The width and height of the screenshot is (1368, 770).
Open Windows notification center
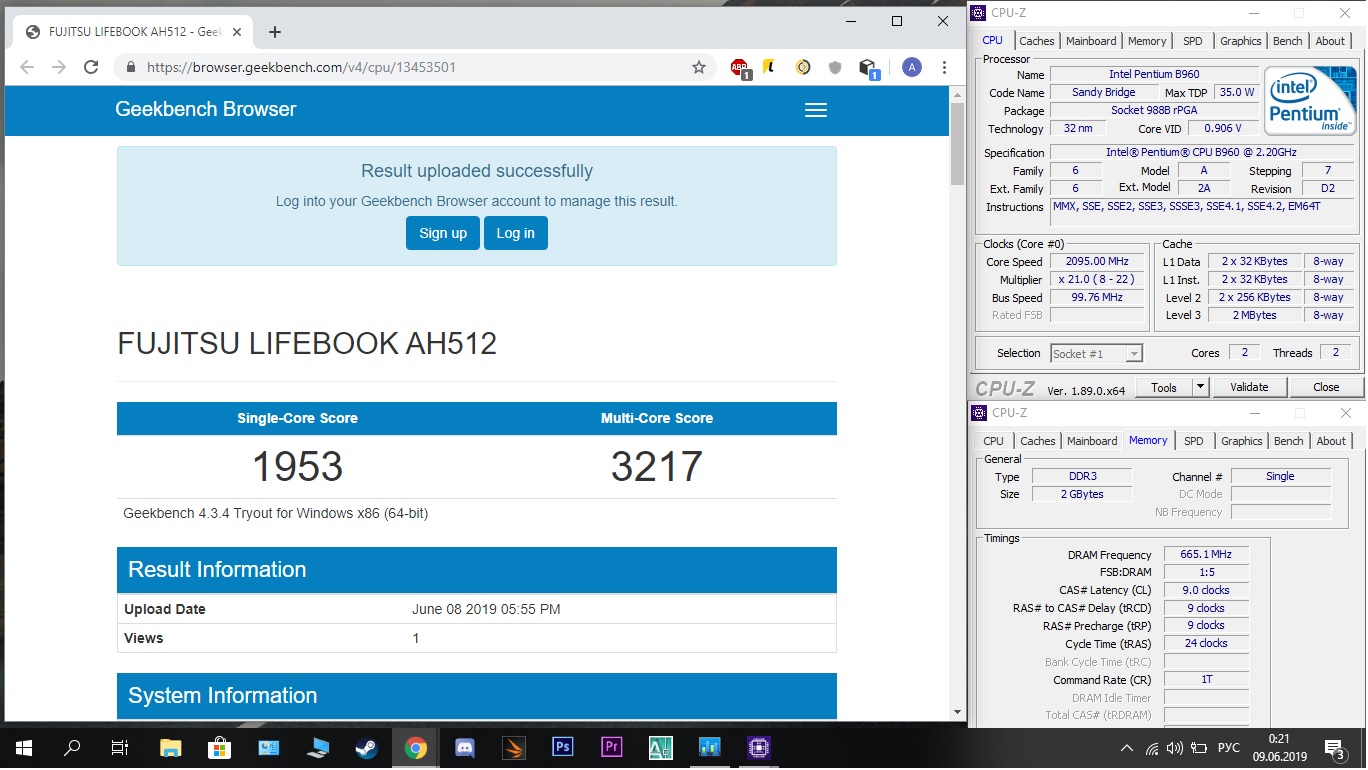1335,747
